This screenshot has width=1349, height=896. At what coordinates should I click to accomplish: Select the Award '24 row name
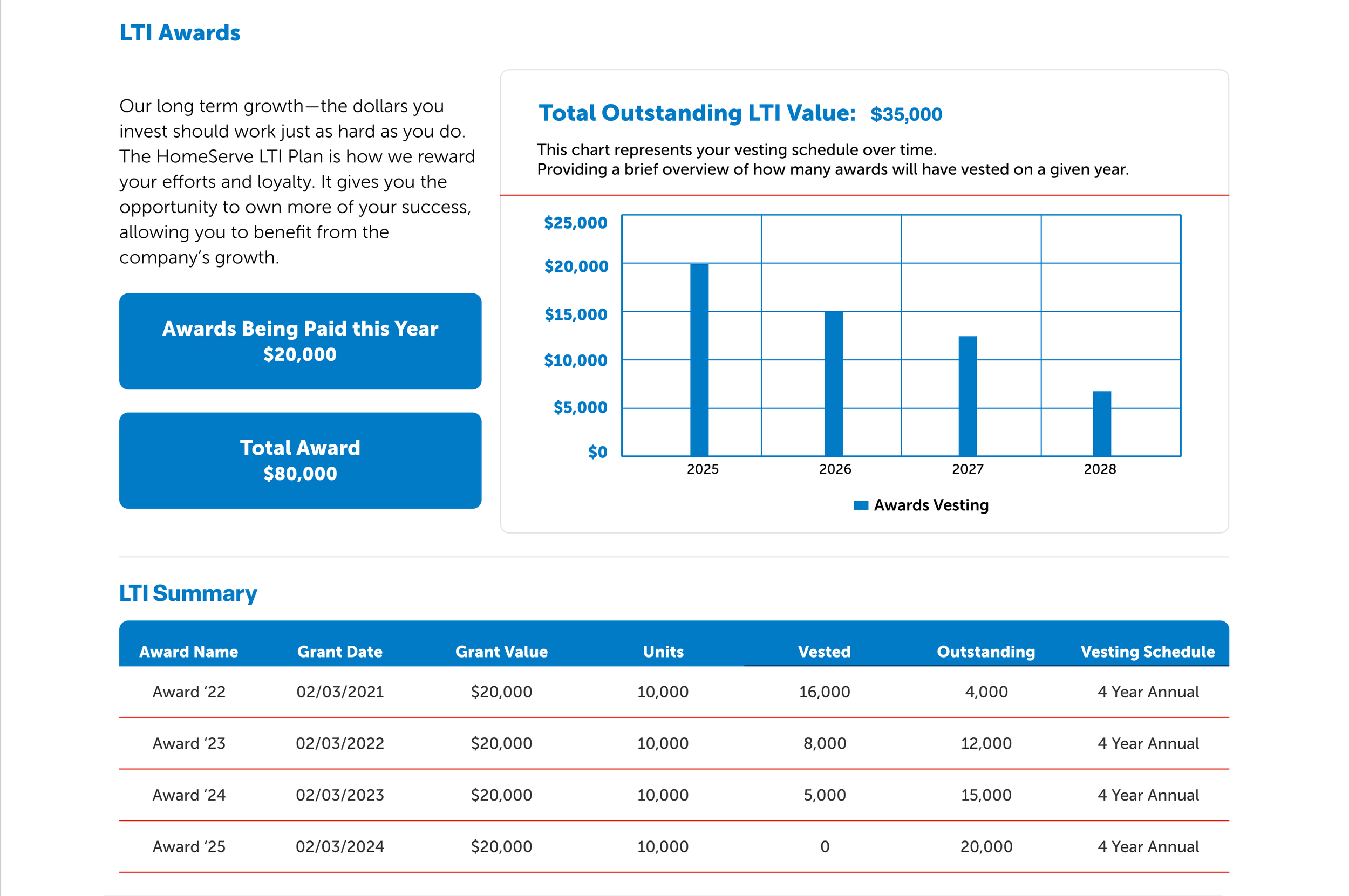pyautogui.click(x=189, y=795)
